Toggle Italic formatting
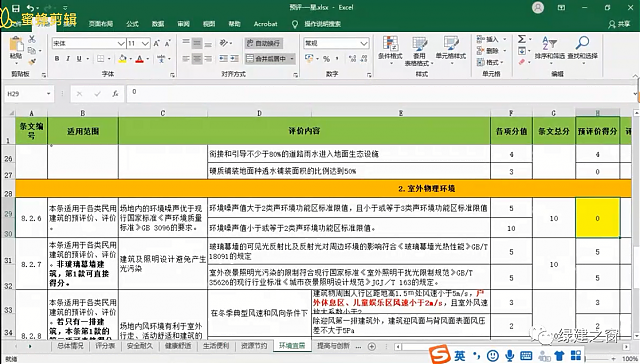This screenshot has width=640, height=364. coord(68,59)
